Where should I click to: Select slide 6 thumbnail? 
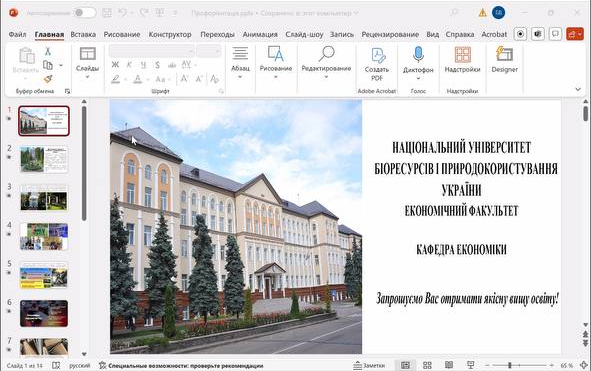pyautogui.click(x=44, y=313)
